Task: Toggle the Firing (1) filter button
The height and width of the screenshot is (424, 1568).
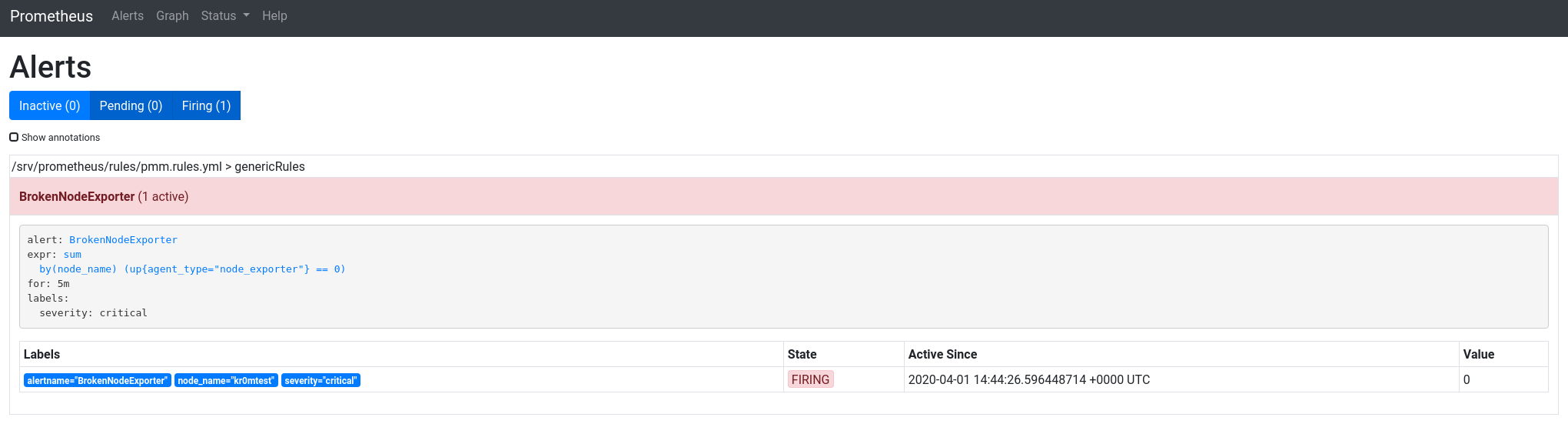Action: pos(206,105)
